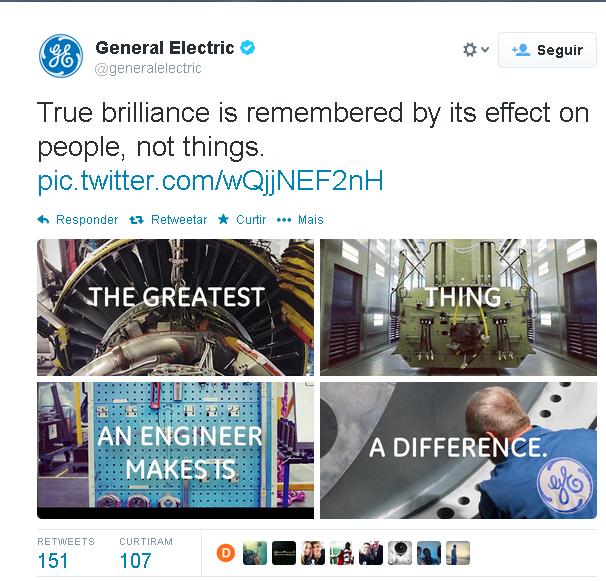
Task: Open the gear settings dropdown menu
Action: point(476,50)
